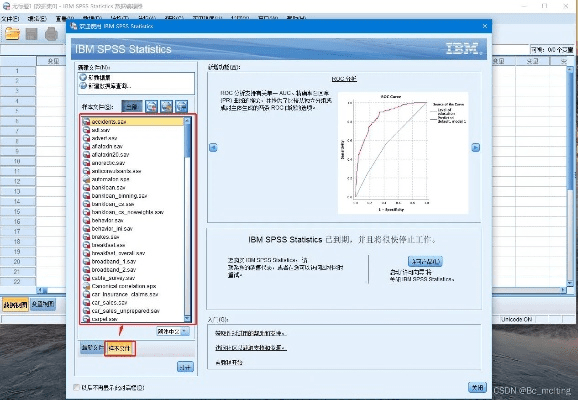Select broadband_2.sav in the file list
Image resolution: width=578 pixels, height=400 pixels.
(133, 269)
